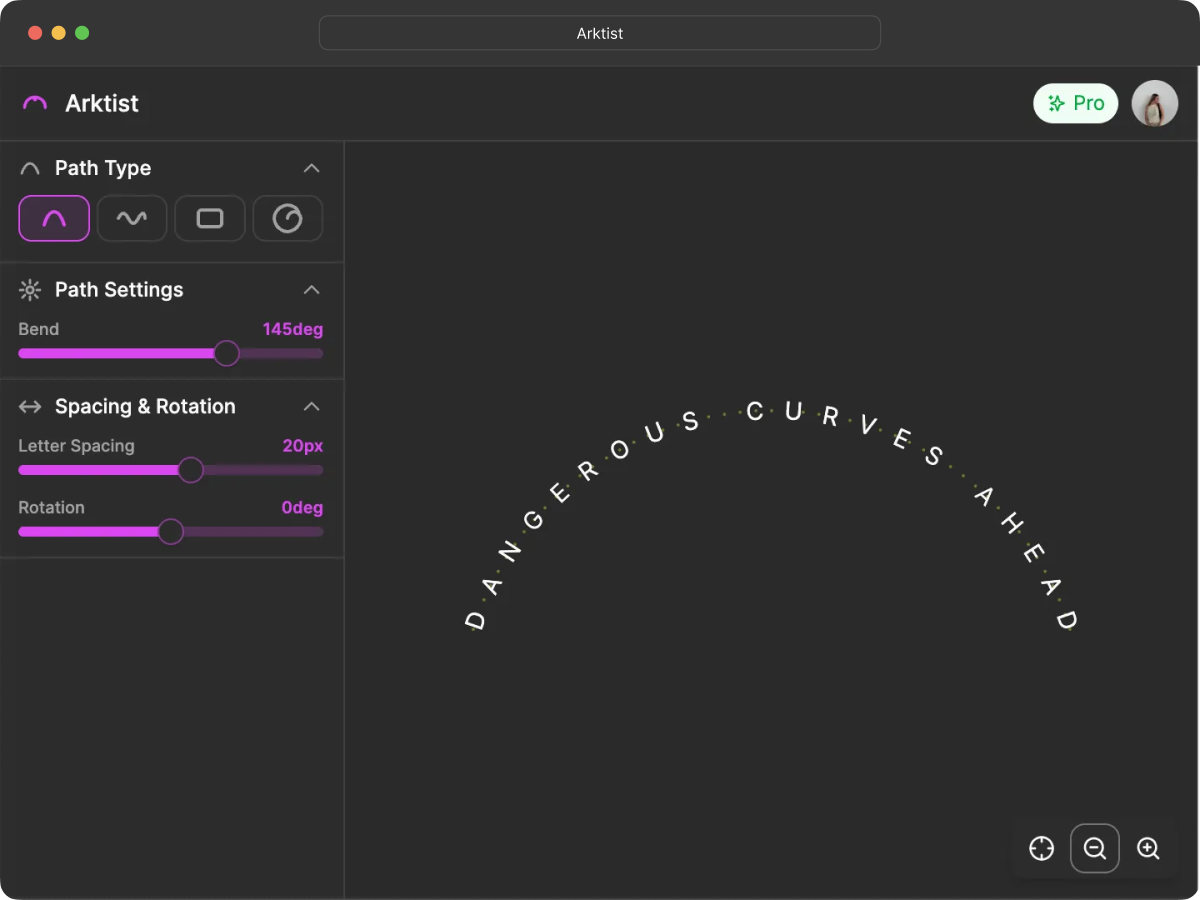1200x900 pixels.
Task: Select the circle path type
Action: pyautogui.click(x=288, y=218)
